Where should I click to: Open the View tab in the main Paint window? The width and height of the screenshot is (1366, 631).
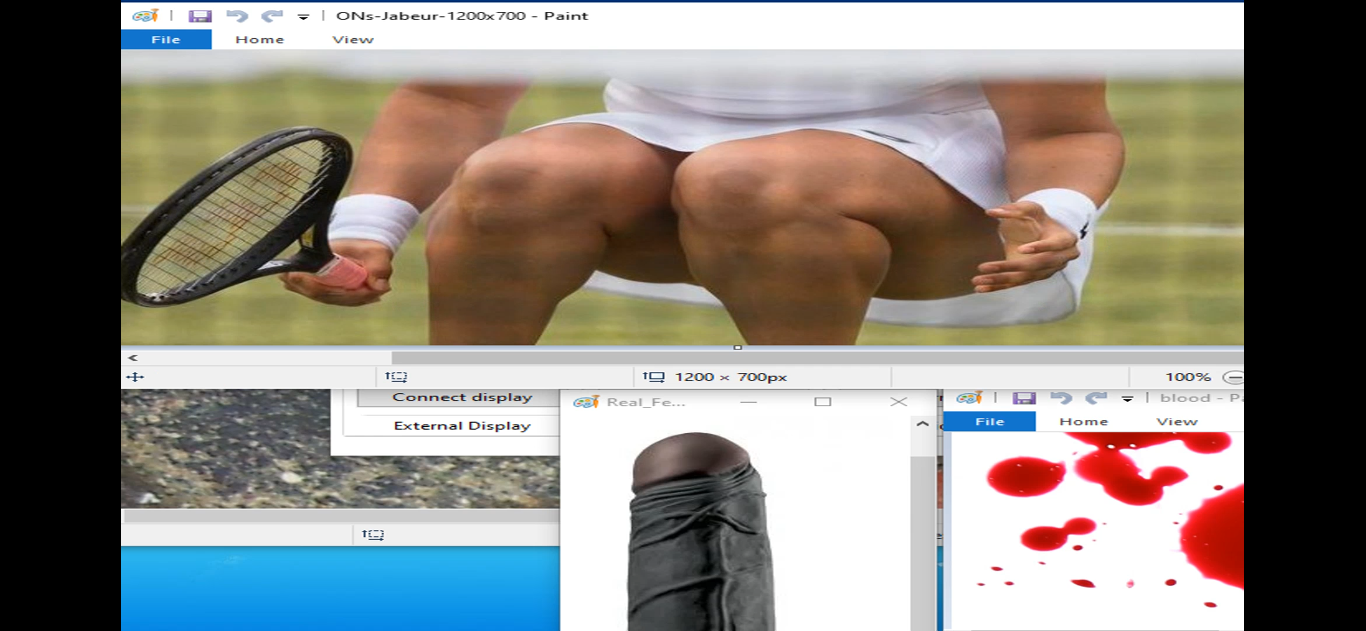coord(352,40)
